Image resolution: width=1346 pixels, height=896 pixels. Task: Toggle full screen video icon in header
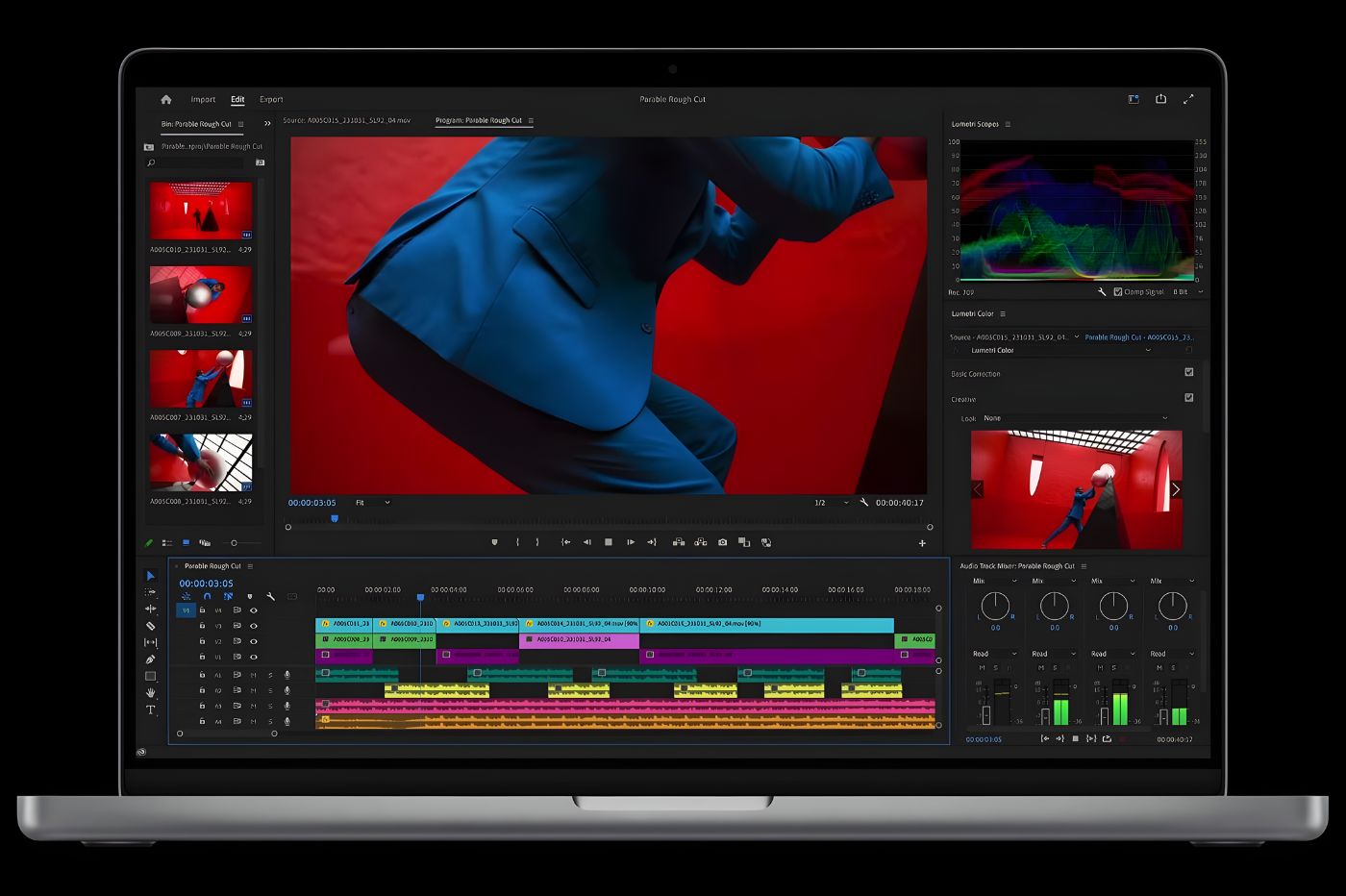coord(1188,98)
